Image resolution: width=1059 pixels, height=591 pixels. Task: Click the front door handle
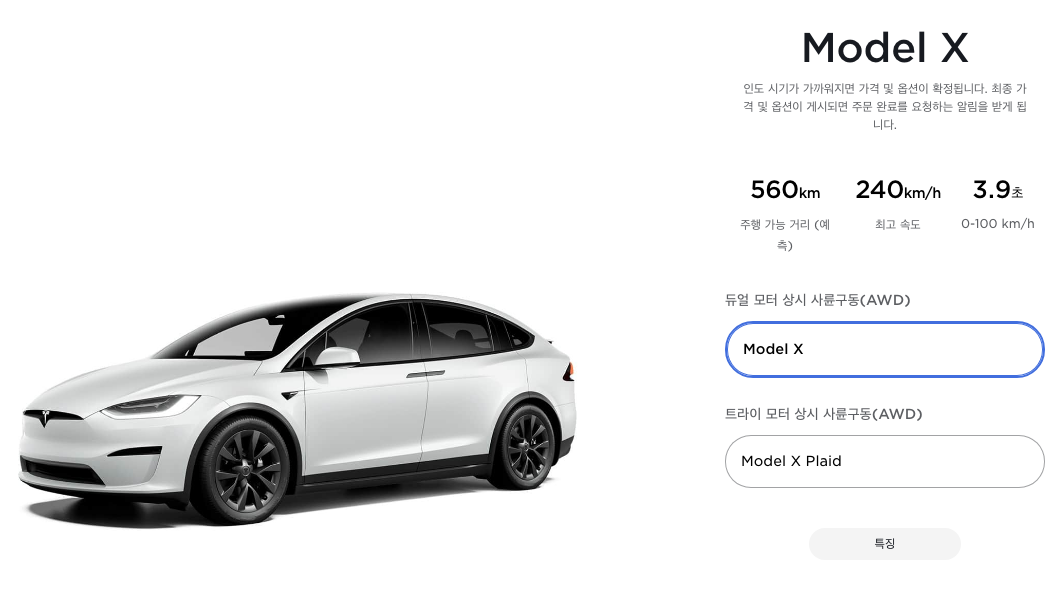tap(425, 374)
